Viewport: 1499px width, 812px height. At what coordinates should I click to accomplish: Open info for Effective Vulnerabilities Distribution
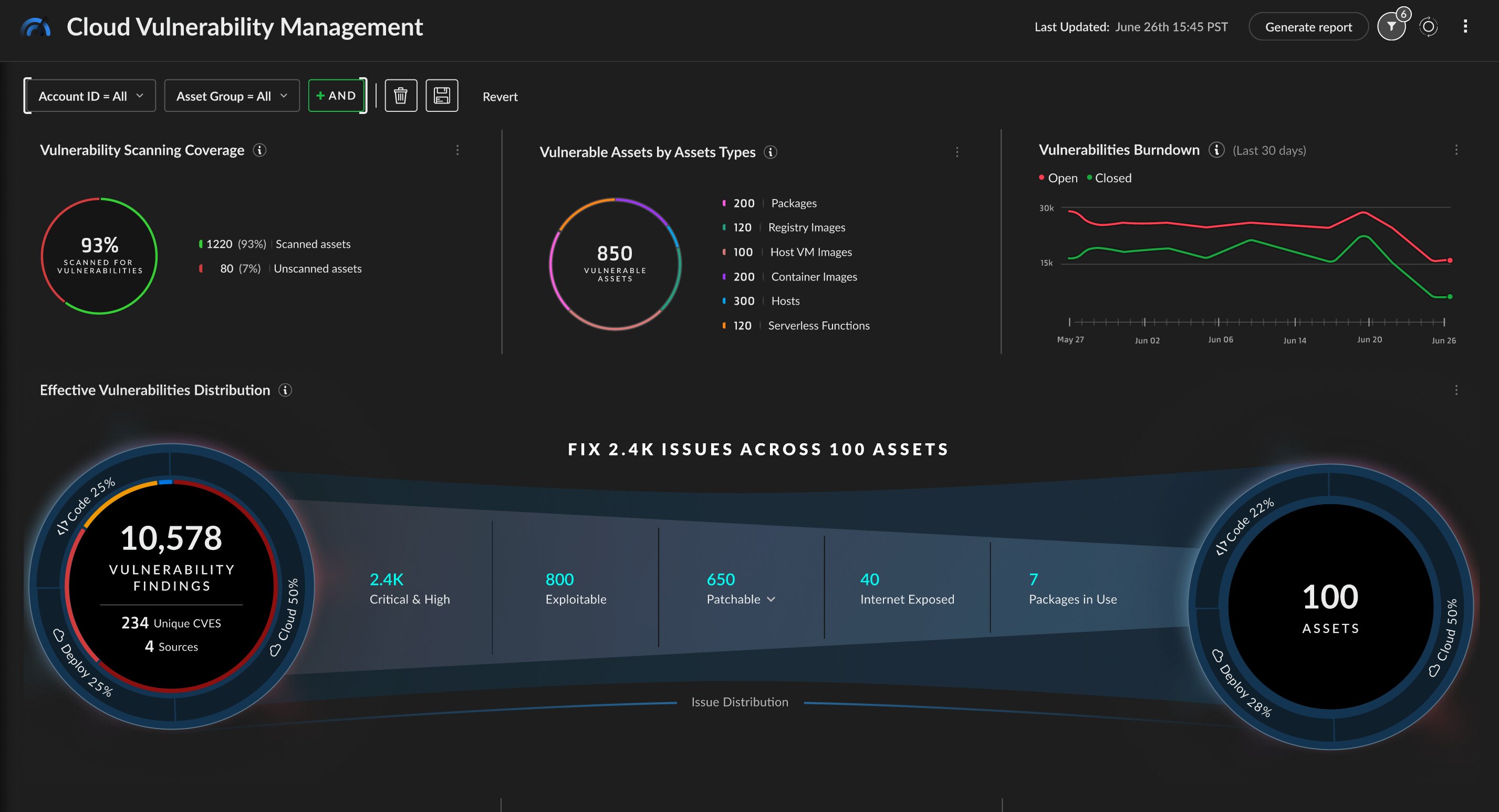[x=285, y=390]
